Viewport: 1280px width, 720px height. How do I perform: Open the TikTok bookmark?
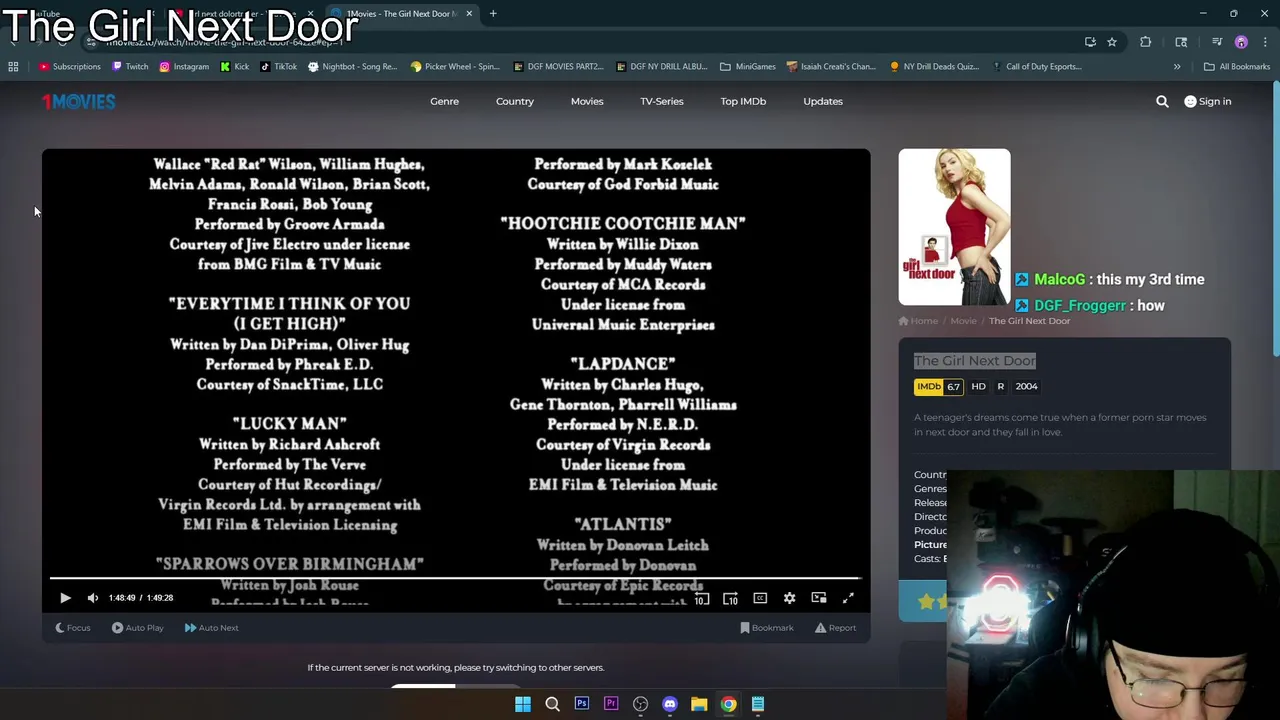pos(279,67)
